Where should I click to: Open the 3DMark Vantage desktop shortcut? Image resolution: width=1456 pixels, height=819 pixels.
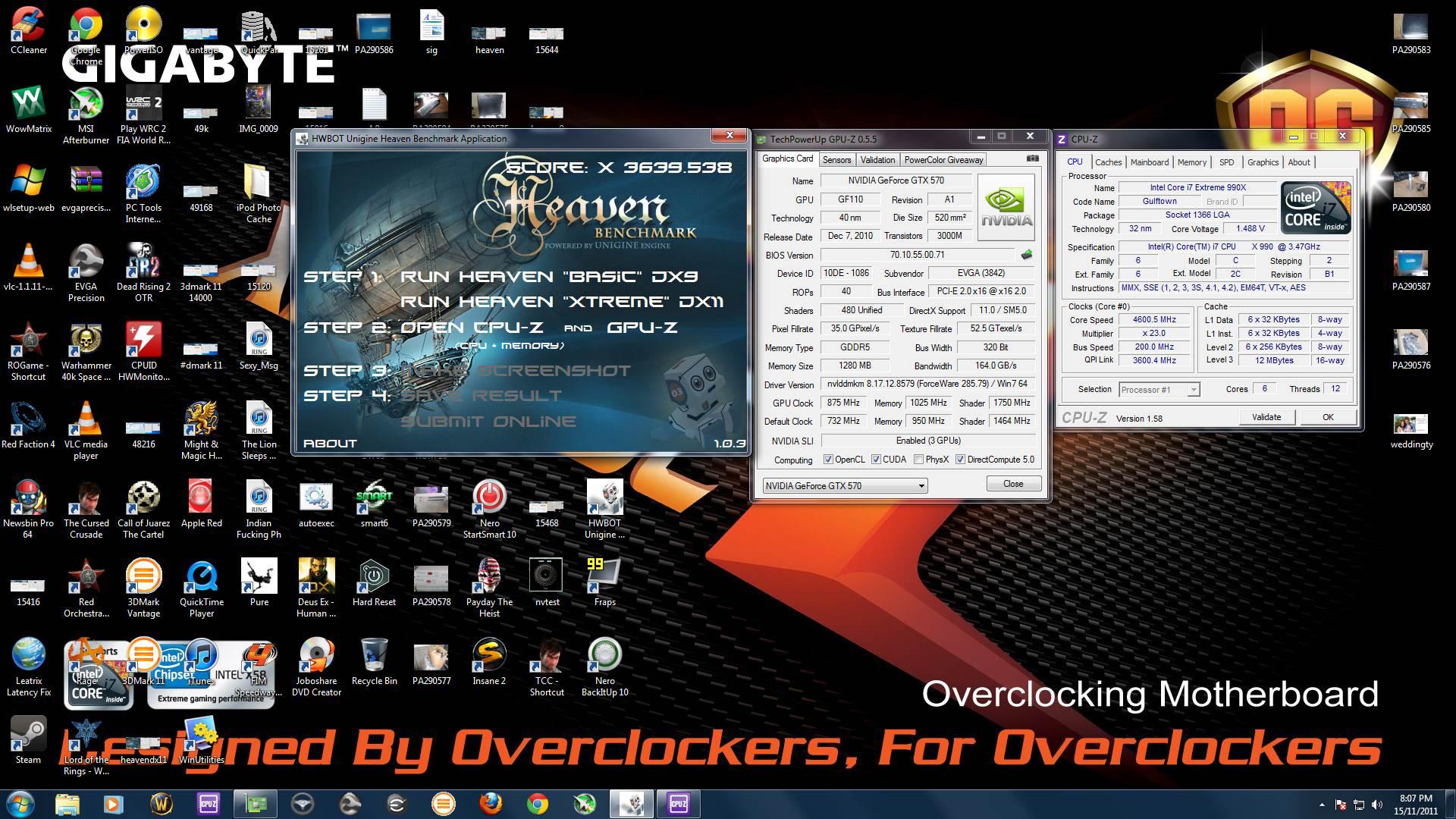[x=143, y=589]
